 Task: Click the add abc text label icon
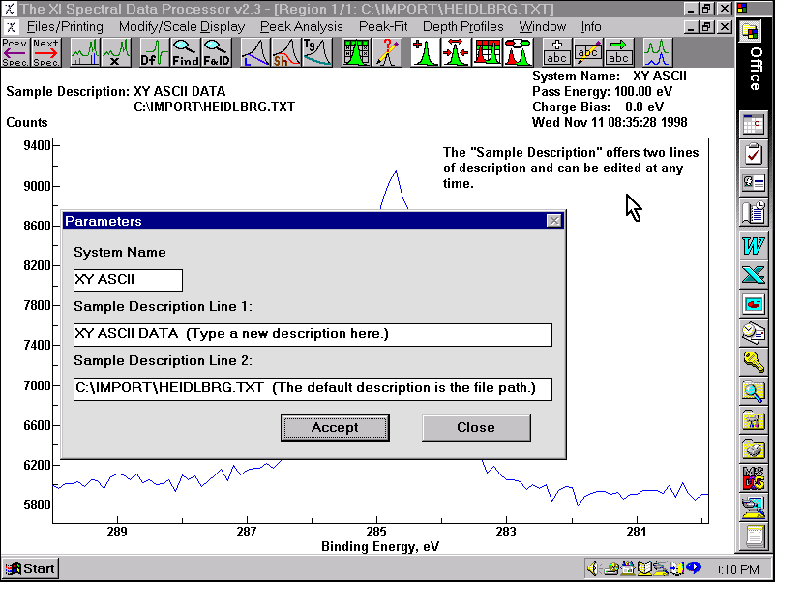[557, 51]
